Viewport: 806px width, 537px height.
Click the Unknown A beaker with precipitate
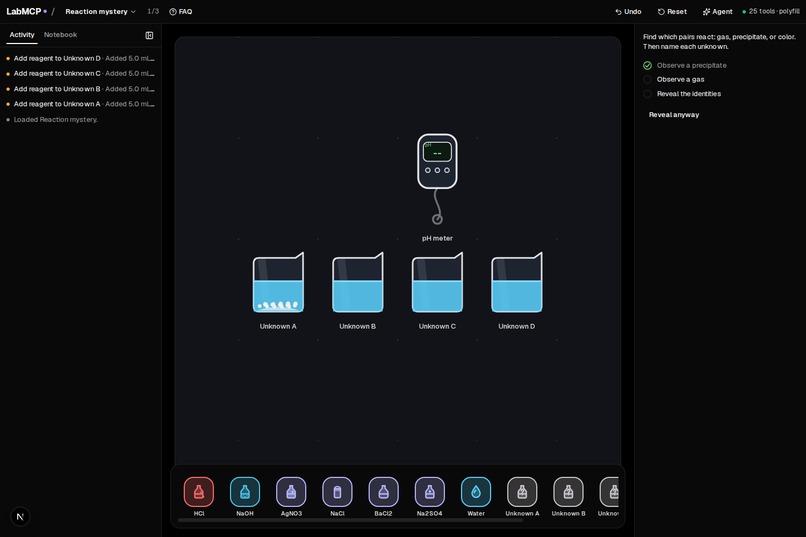(x=278, y=283)
